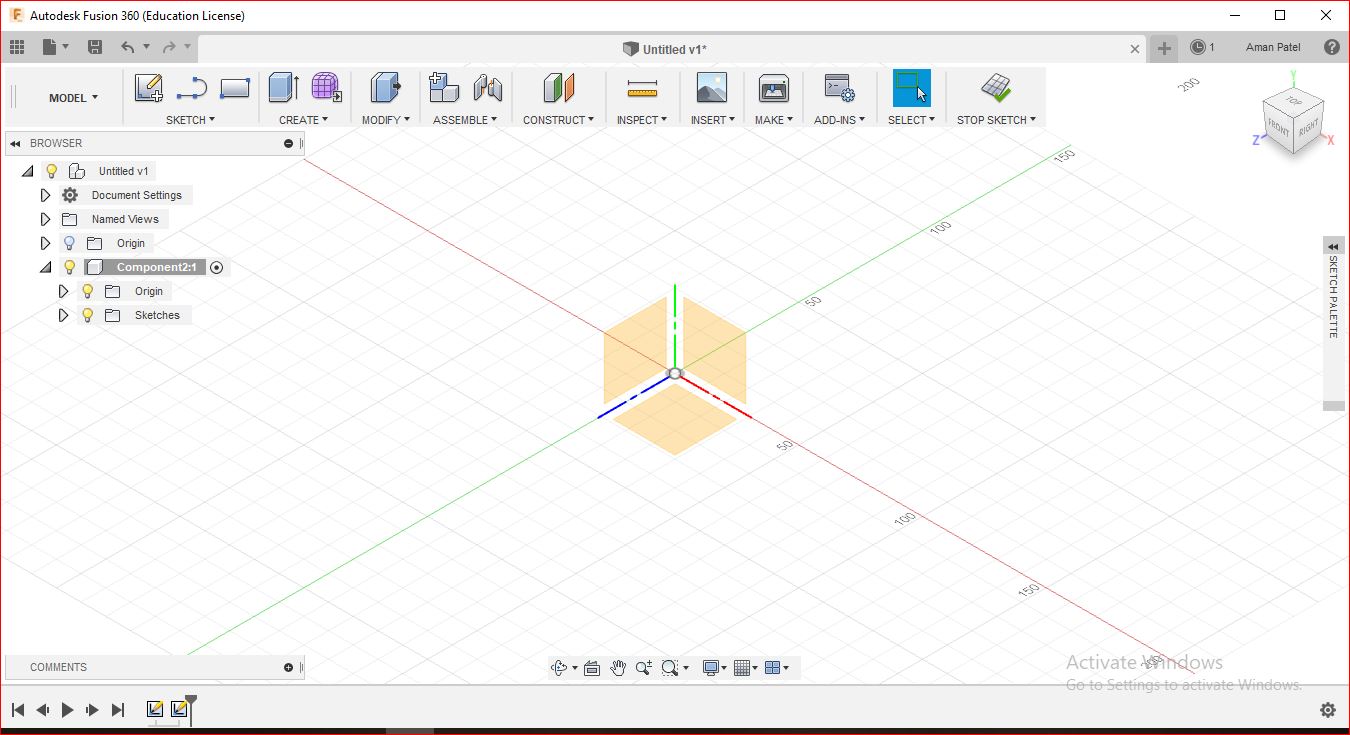Open timeline settings gear

coord(1328,710)
